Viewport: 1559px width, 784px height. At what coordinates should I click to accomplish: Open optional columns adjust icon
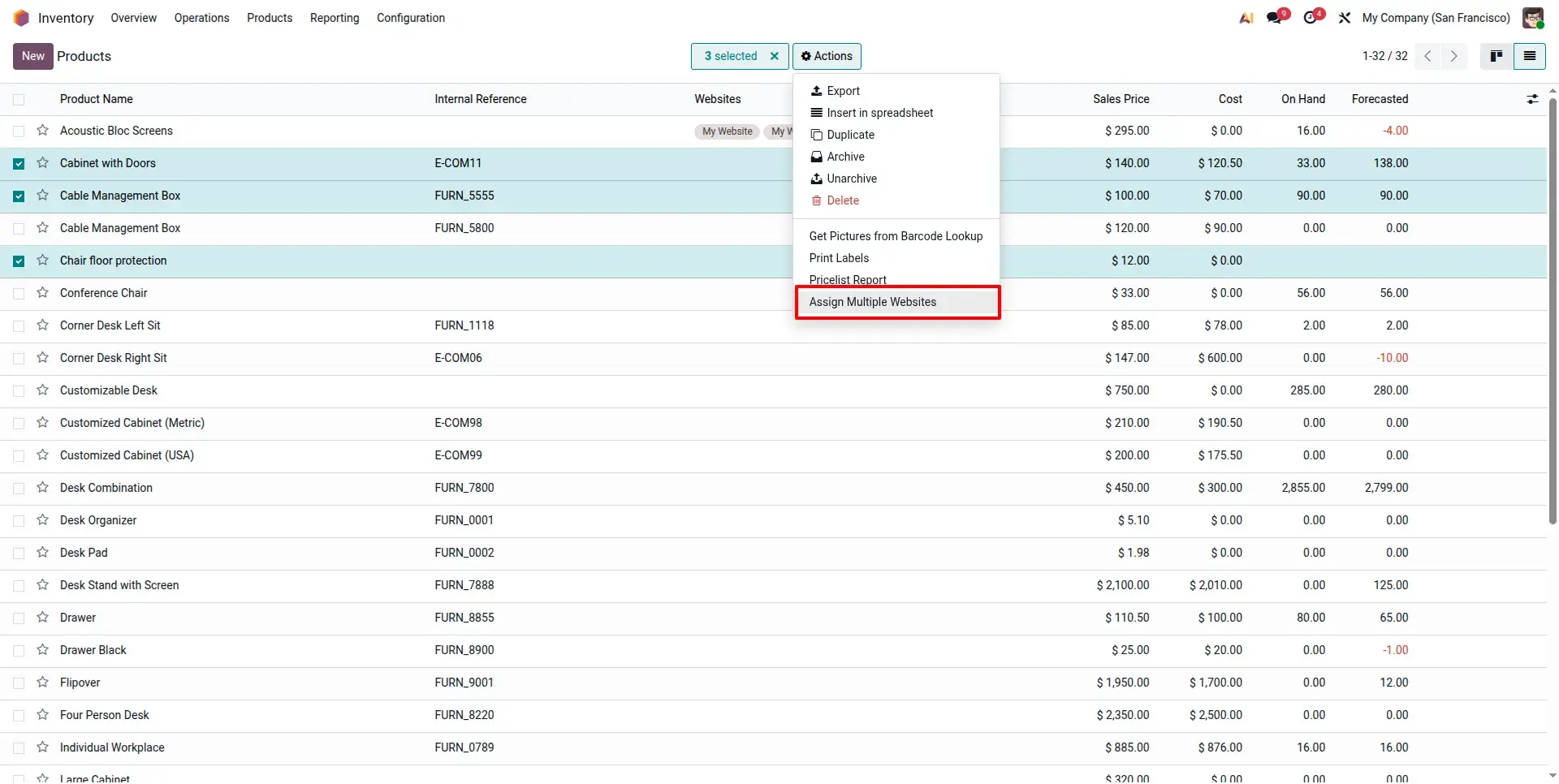pyautogui.click(x=1532, y=99)
